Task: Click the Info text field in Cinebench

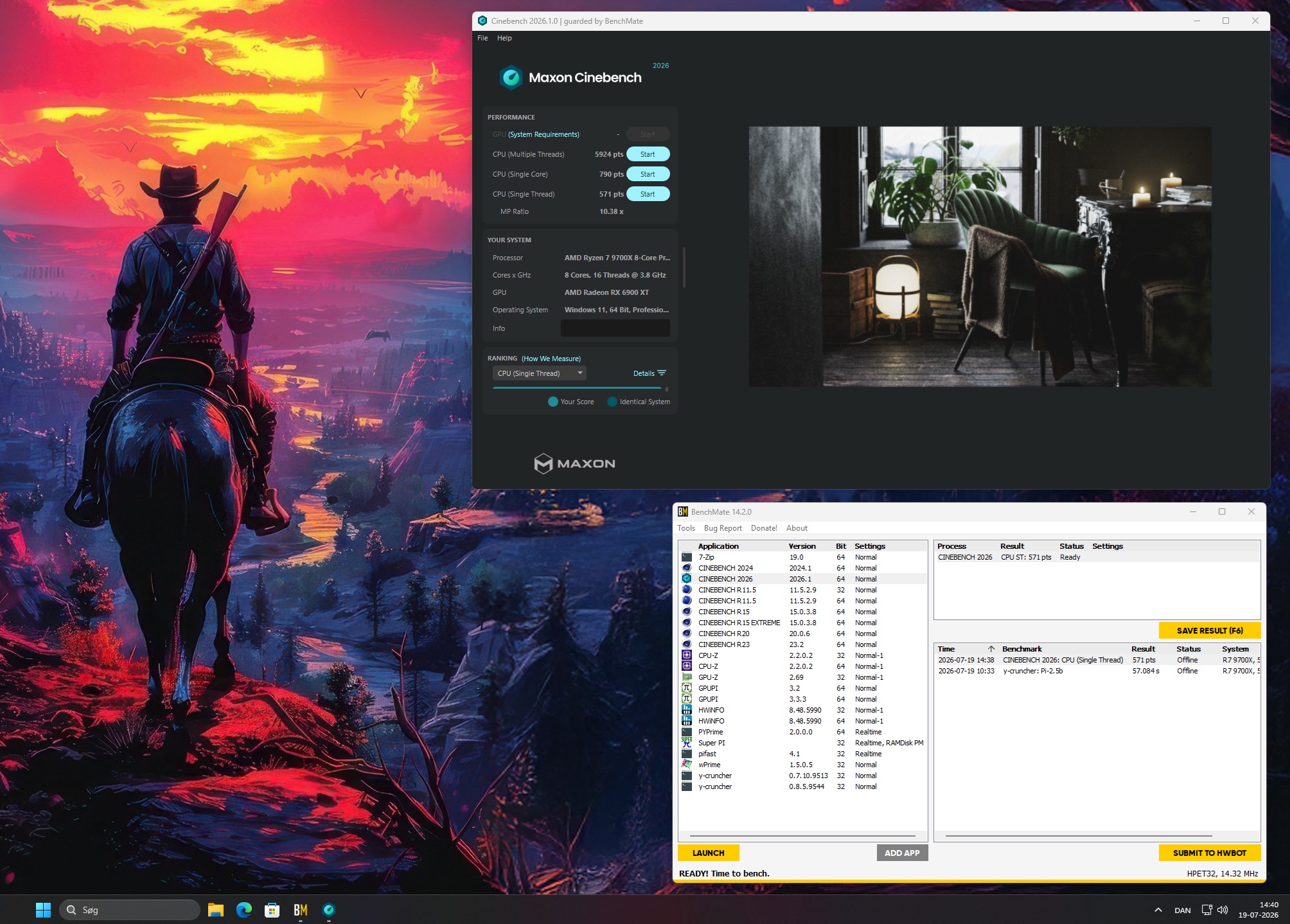Action: (615, 328)
